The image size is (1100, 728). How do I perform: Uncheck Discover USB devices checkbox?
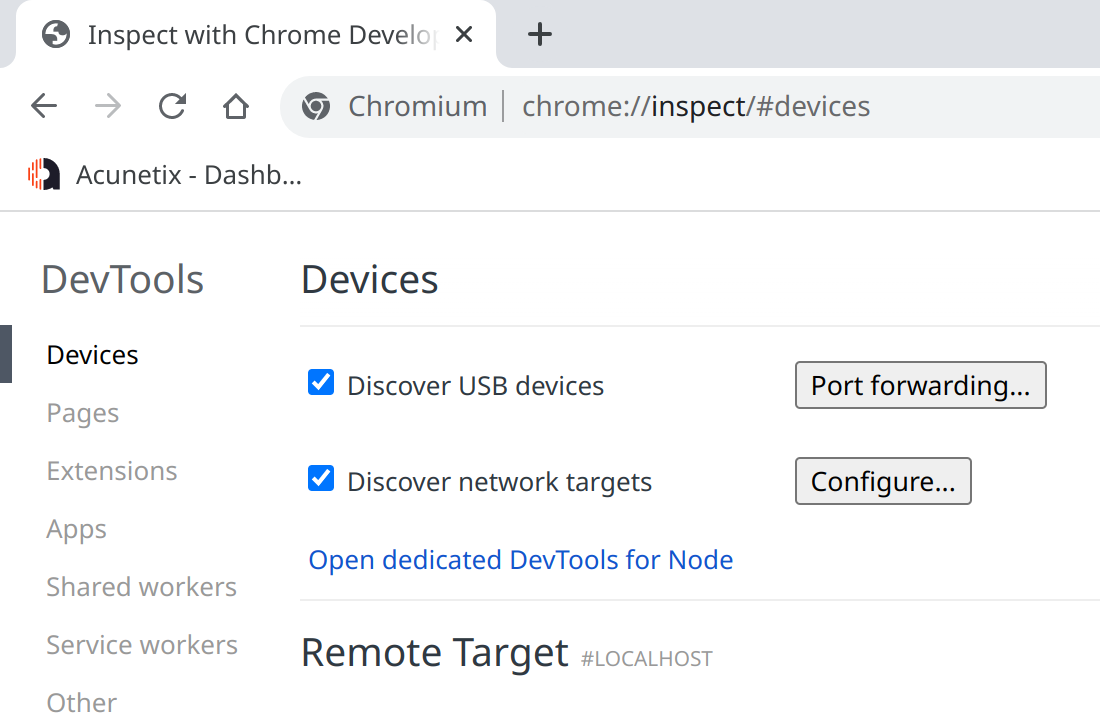click(321, 383)
